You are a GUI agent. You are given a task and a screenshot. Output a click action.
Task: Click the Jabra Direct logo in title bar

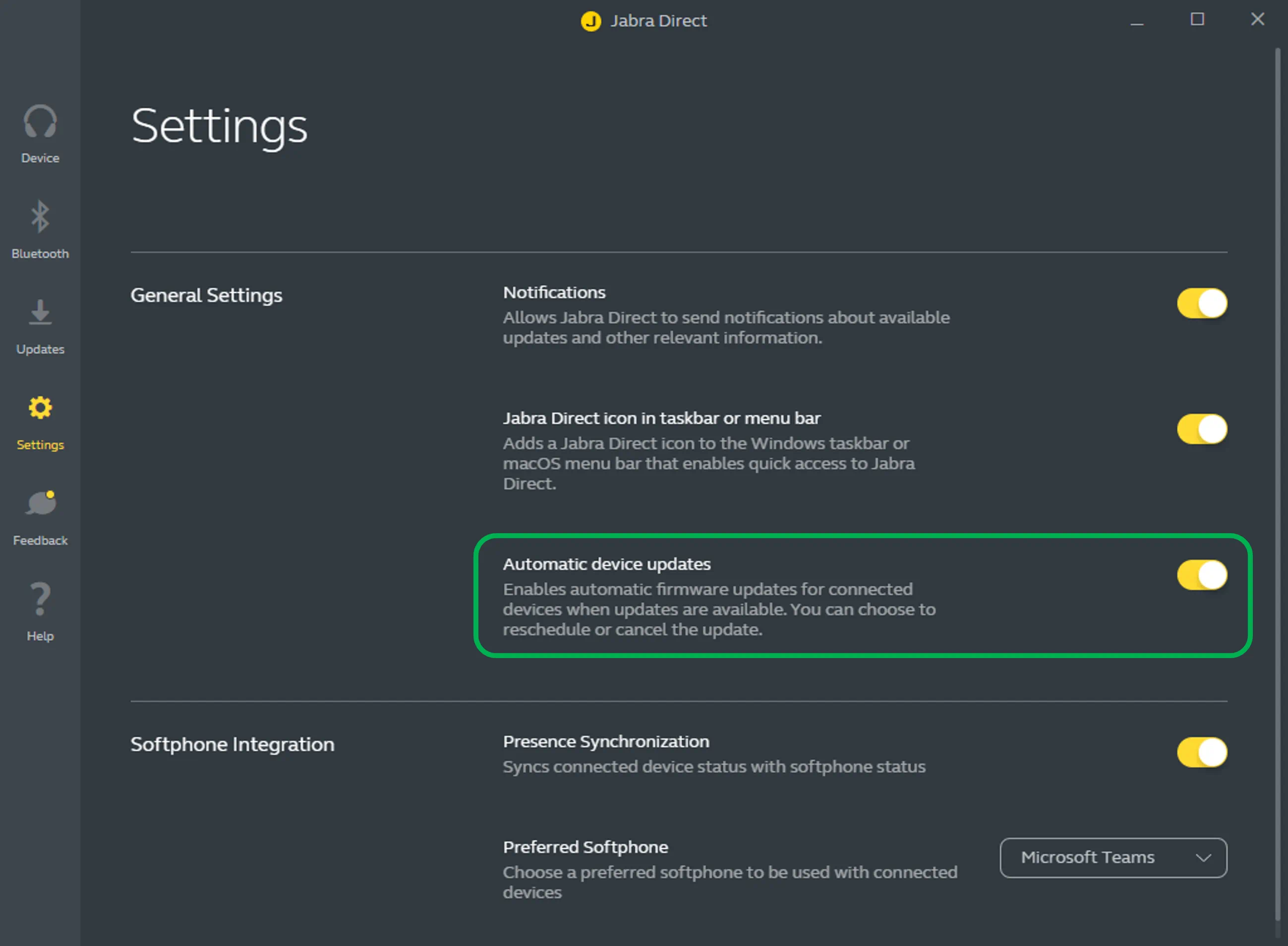[x=591, y=21]
